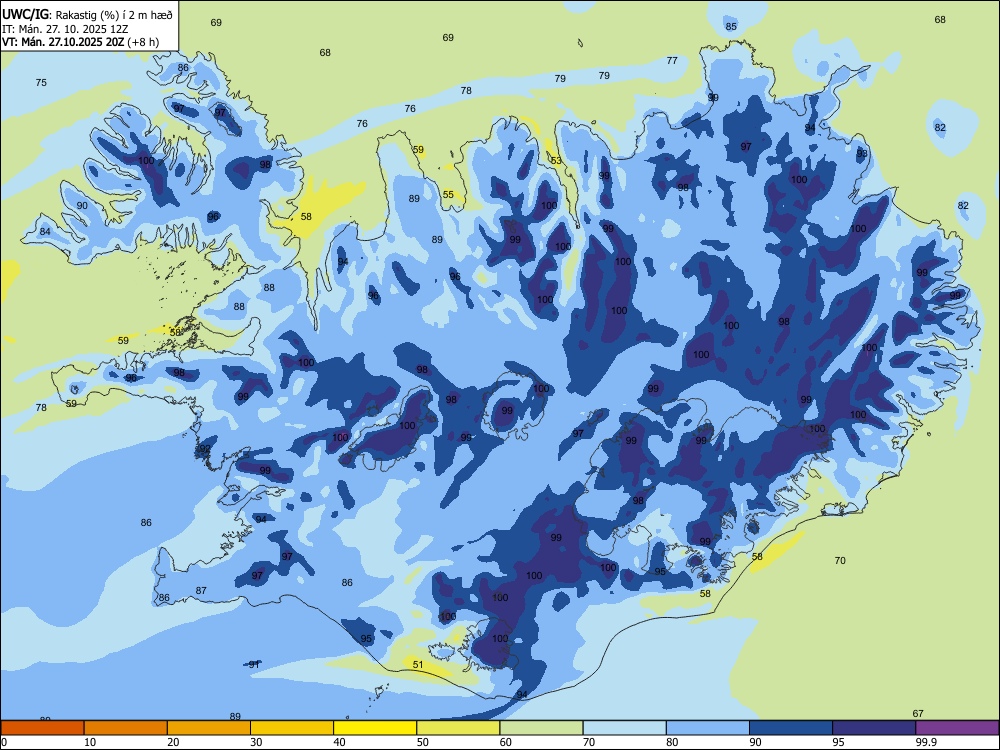Click the '50' legend tick label
The height and width of the screenshot is (750, 1000).
coord(423,742)
